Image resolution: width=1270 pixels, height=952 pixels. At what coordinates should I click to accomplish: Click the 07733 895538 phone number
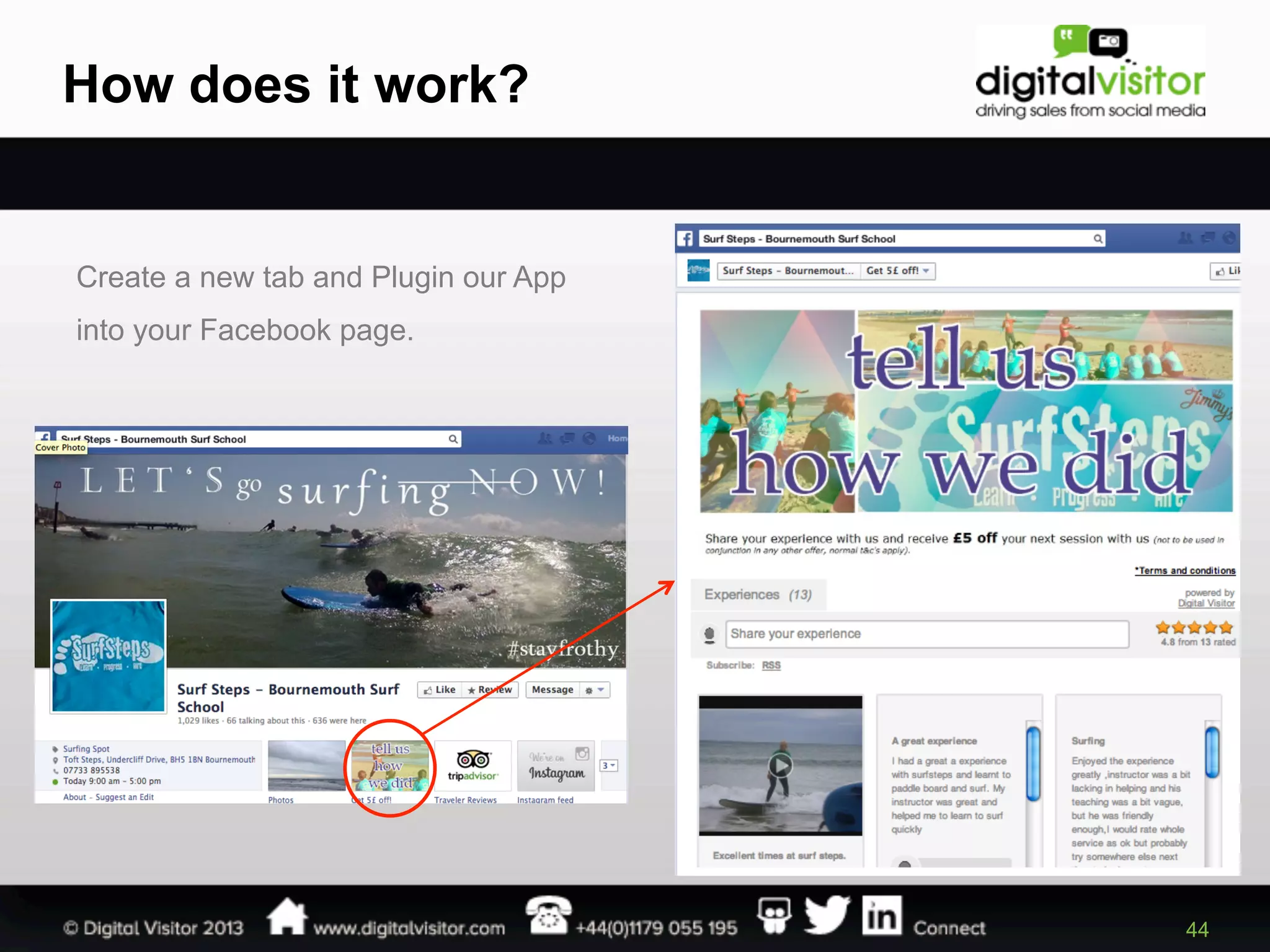pos(91,770)
